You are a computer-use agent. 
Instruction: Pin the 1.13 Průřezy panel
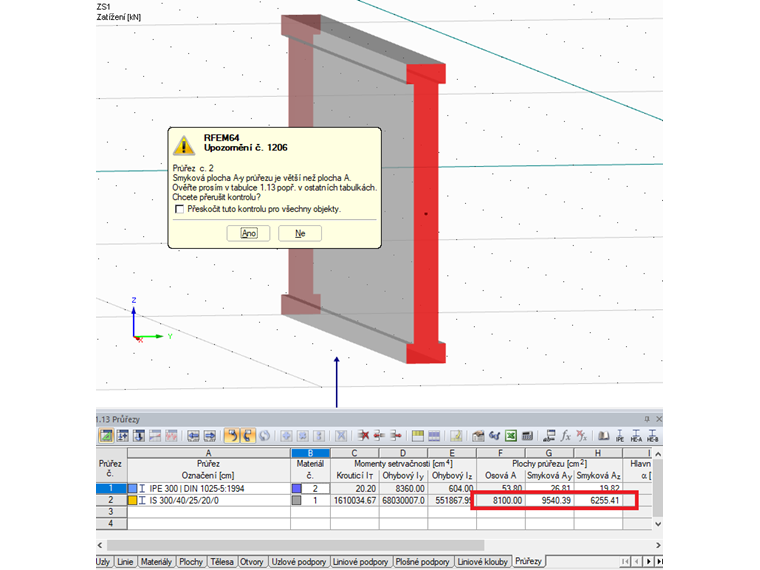pos(647,419)
